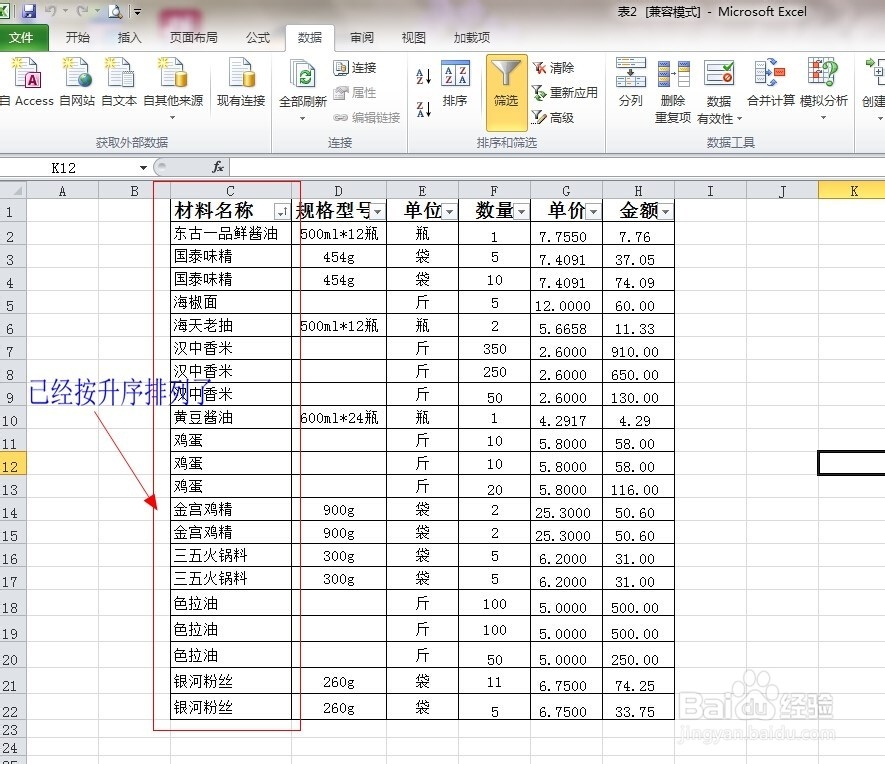Viewport: 885px width, 764px height.
Task: Import data from Access
Action: 28,83
